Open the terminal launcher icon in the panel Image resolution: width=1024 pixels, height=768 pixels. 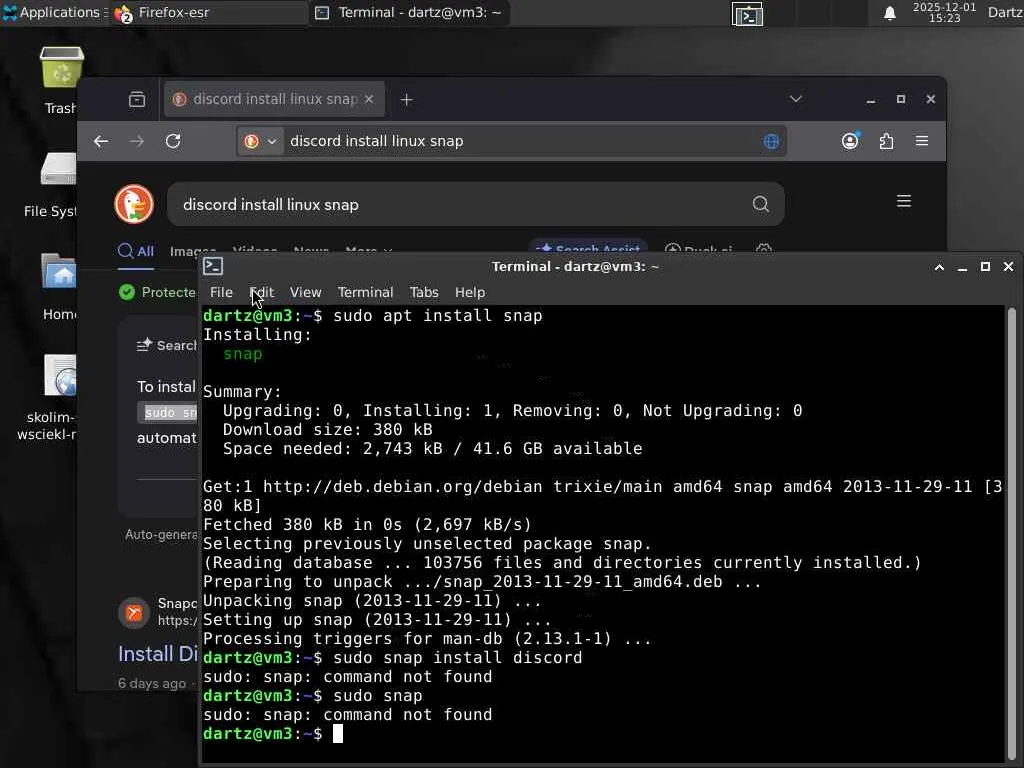[747, 14]
